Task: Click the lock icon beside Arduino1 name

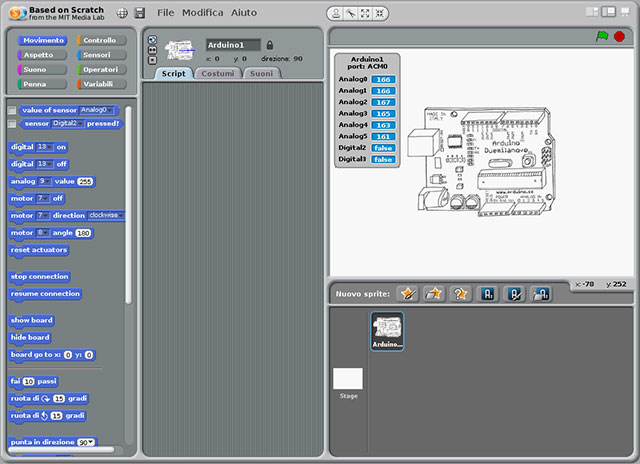Action: click(x=270, y=45)
